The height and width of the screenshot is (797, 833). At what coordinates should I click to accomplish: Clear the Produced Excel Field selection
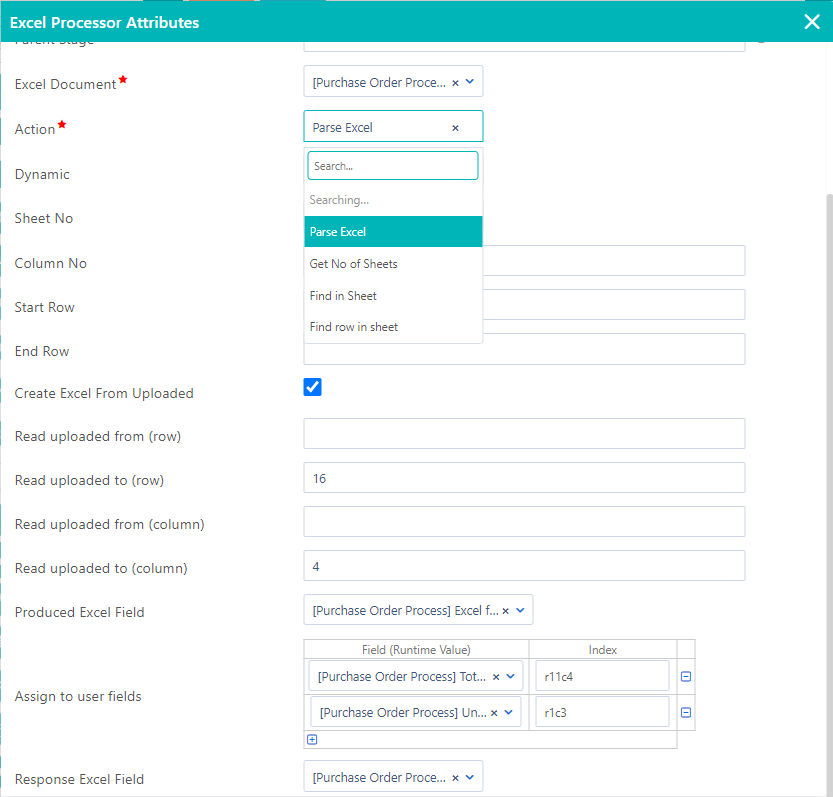(x=506, y=609)
